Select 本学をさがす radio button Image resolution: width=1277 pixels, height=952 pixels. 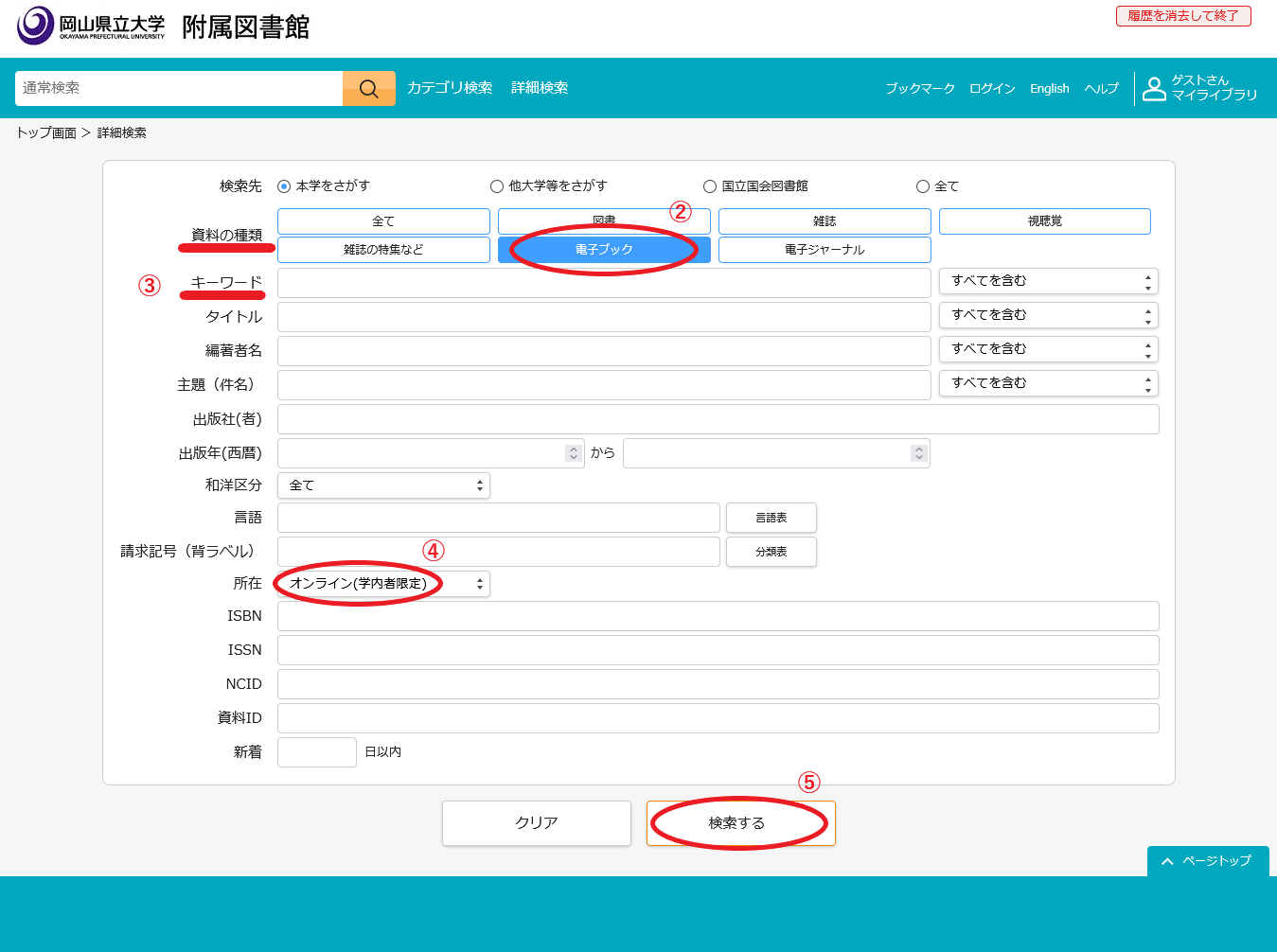pyautogui.click(x=284, y=186)
